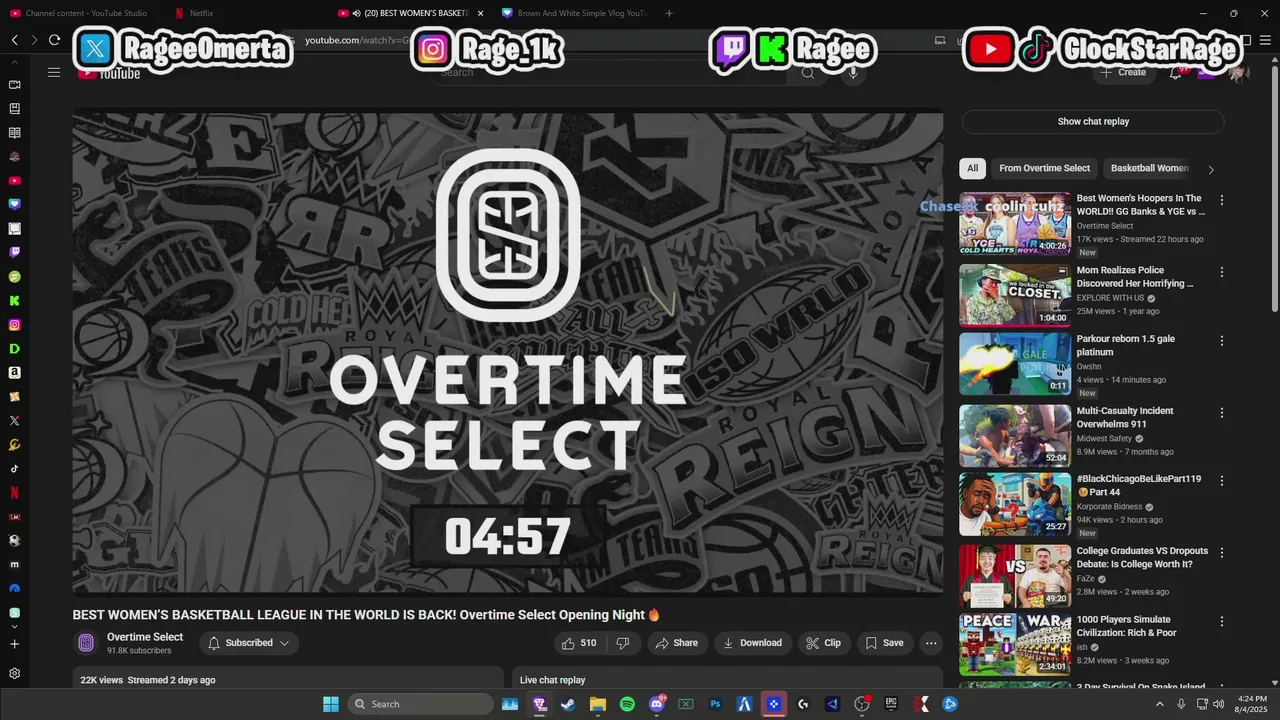Open options menu for Multi-Casualty Incident video
Image resolution: width=1280 pixels, height=720 pixels.
click(1221, 413)
